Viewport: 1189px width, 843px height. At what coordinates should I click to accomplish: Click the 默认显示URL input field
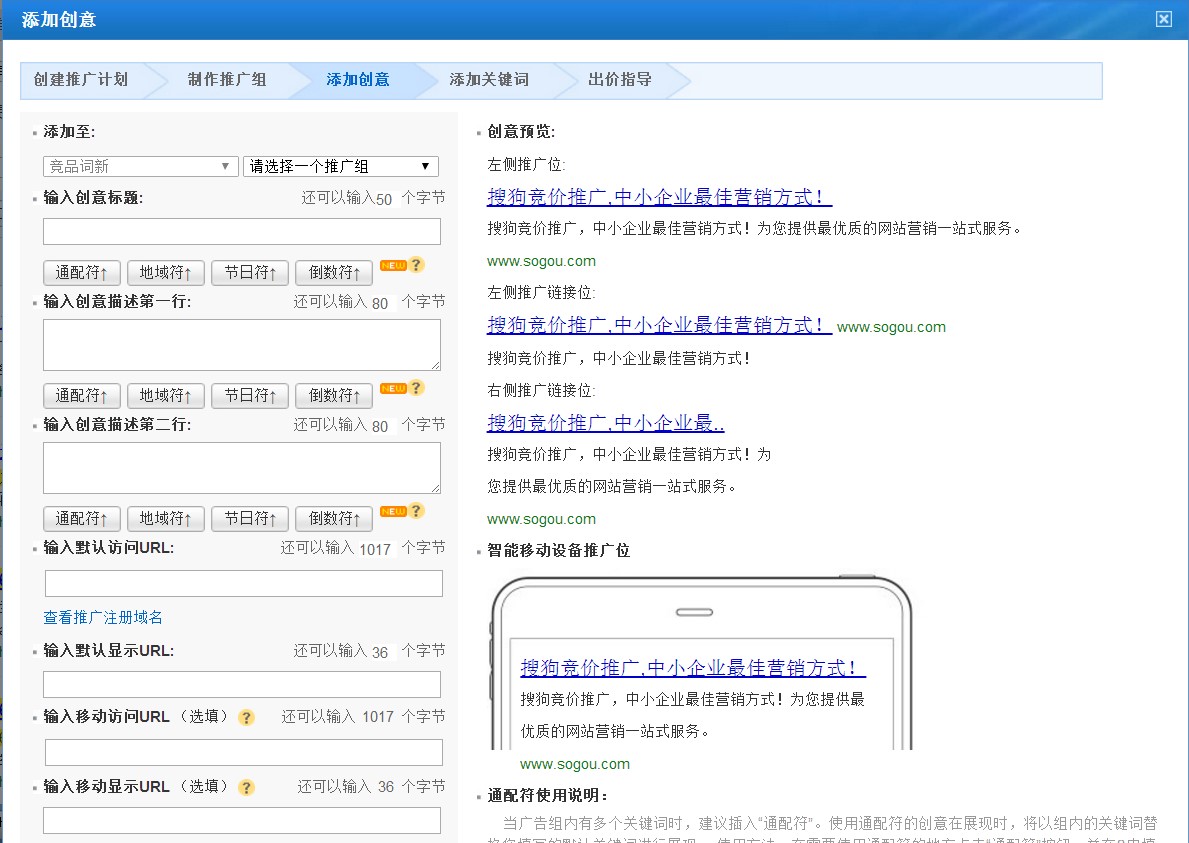click(242, 685)
